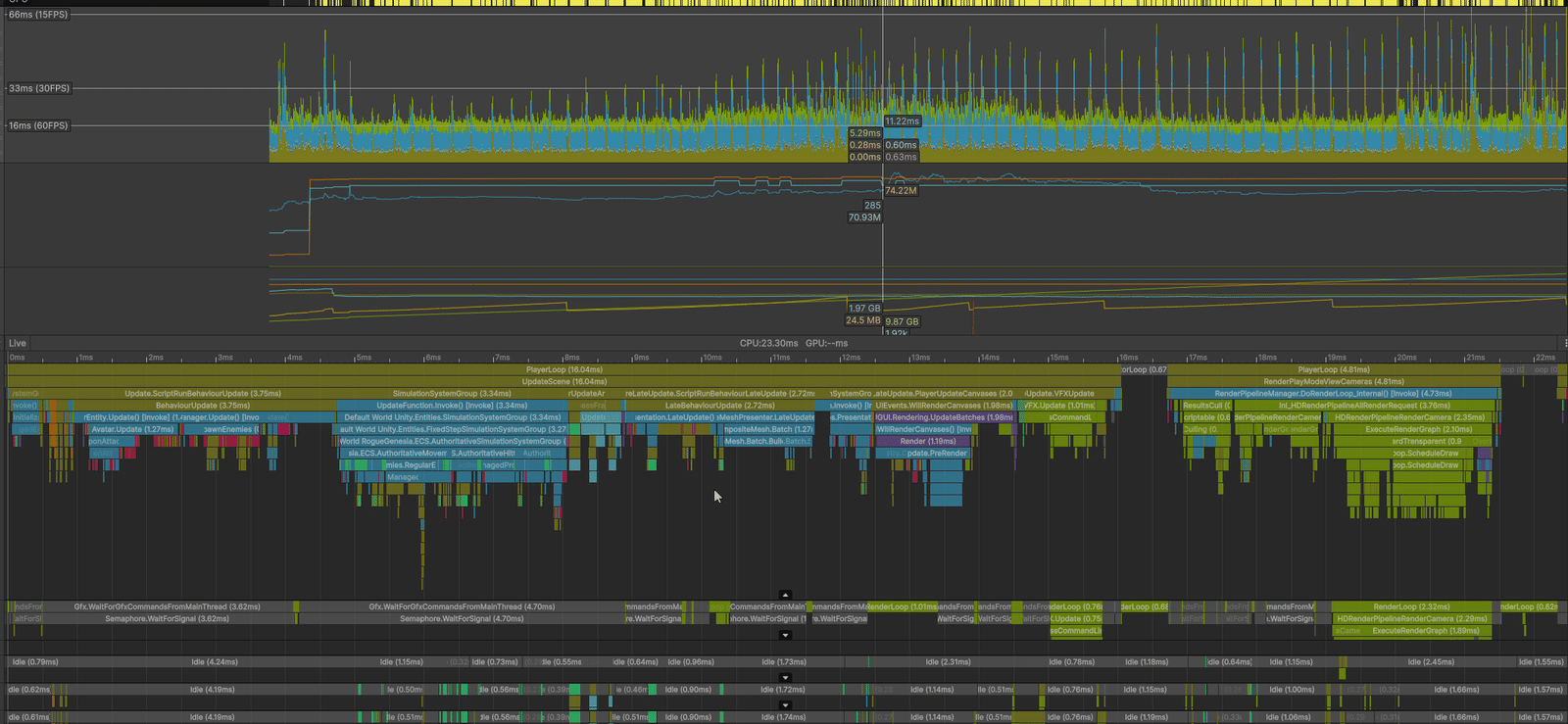
Task: Click the RenderPlayModeViewCameras (4.81ms) bar
Action: click(1333, 381)
